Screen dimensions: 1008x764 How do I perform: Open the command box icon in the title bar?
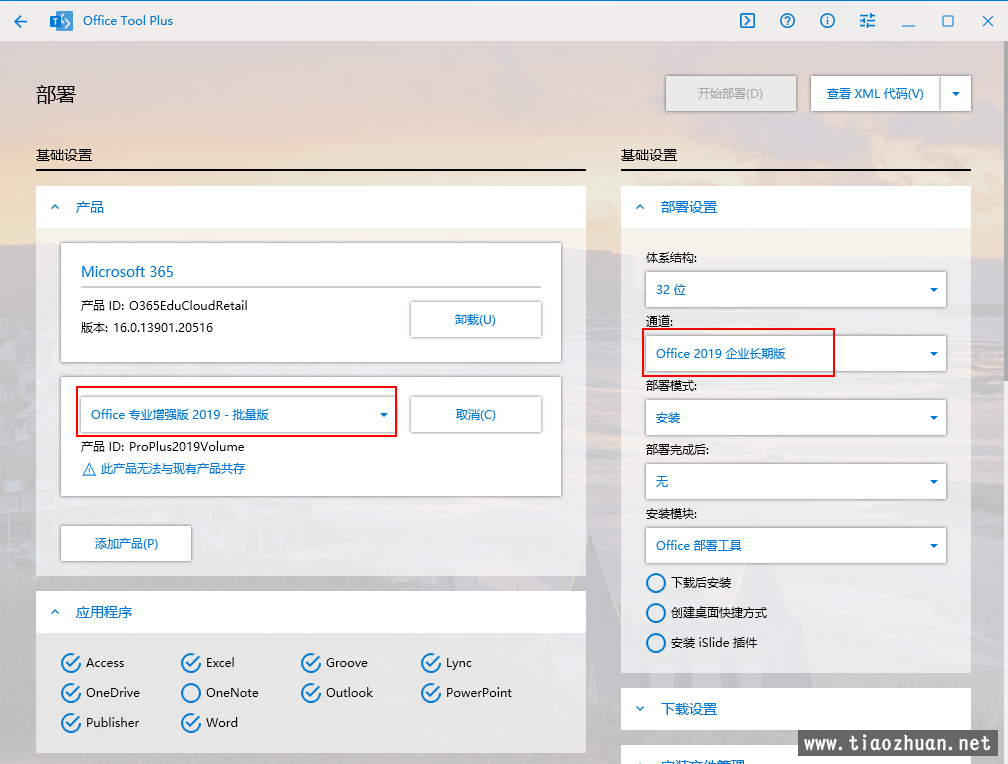tap(747, 21)
